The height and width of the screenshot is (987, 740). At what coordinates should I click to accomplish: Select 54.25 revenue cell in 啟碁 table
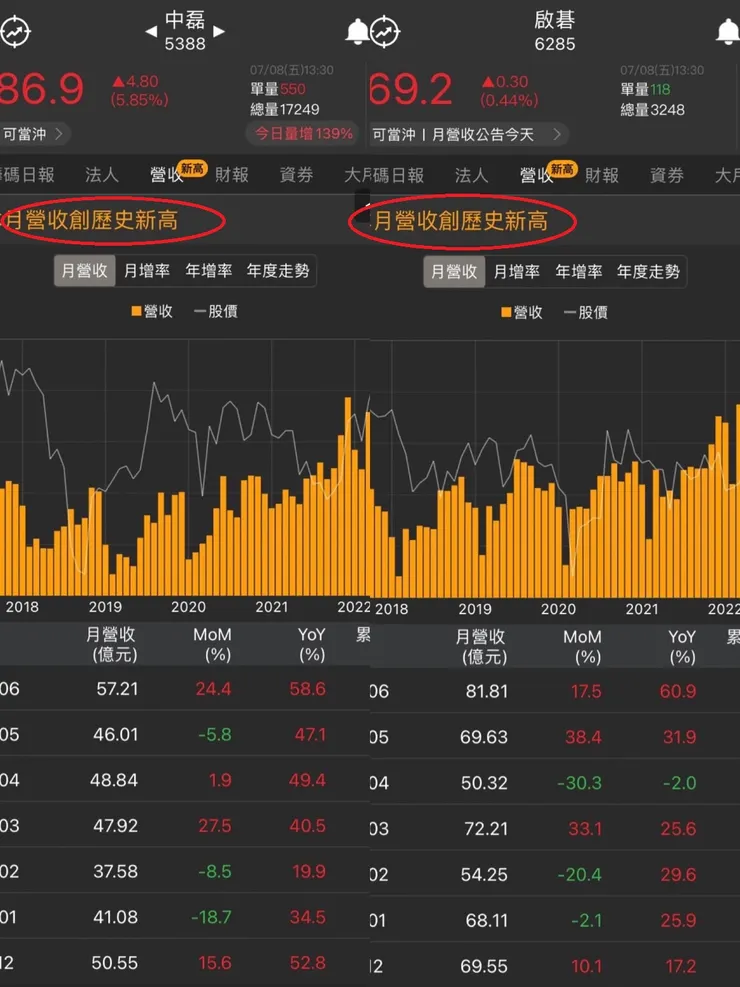[485, 874]
